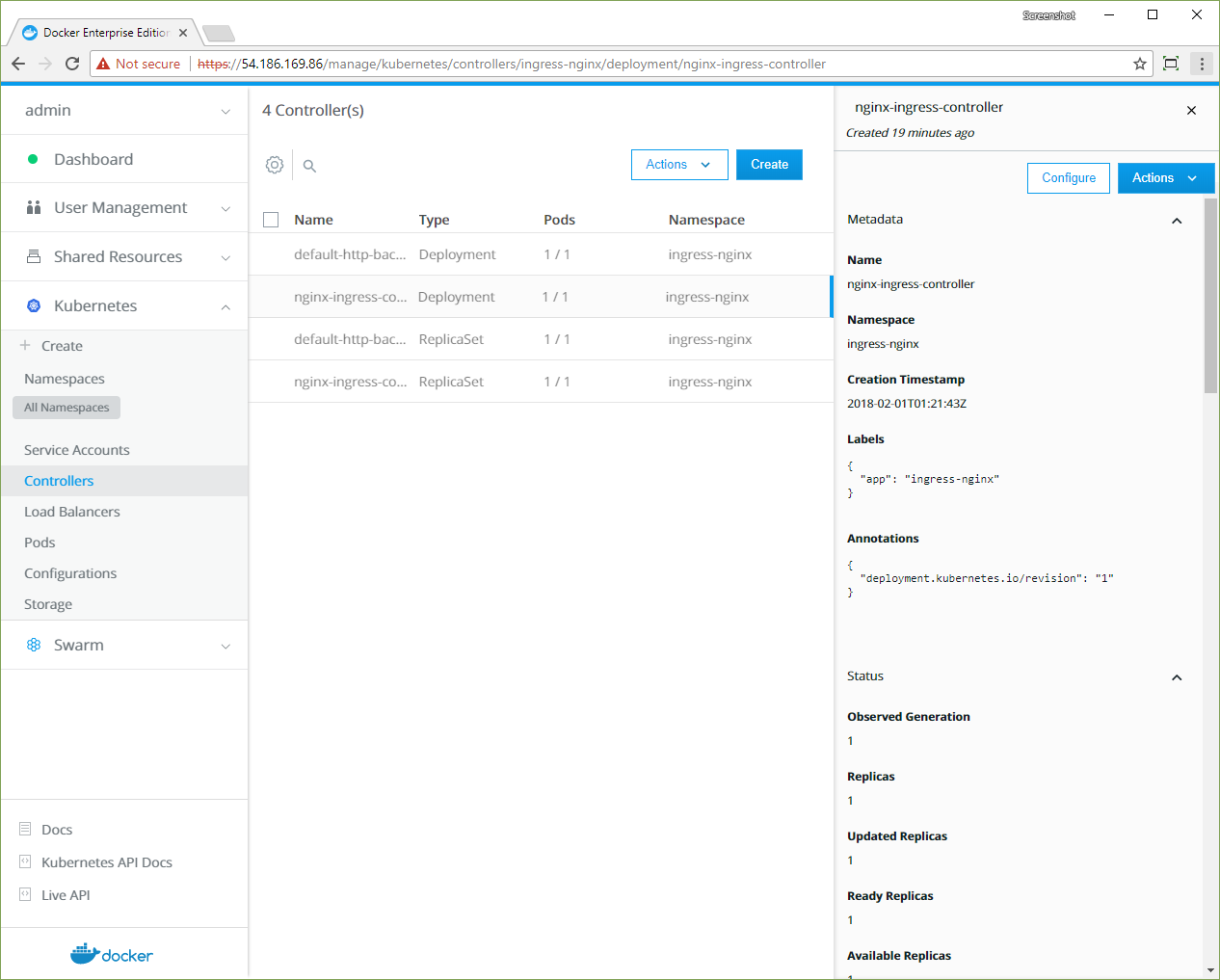Navigate to Pods
This screenshot has height=980, width=1220.
coord(40,543)
